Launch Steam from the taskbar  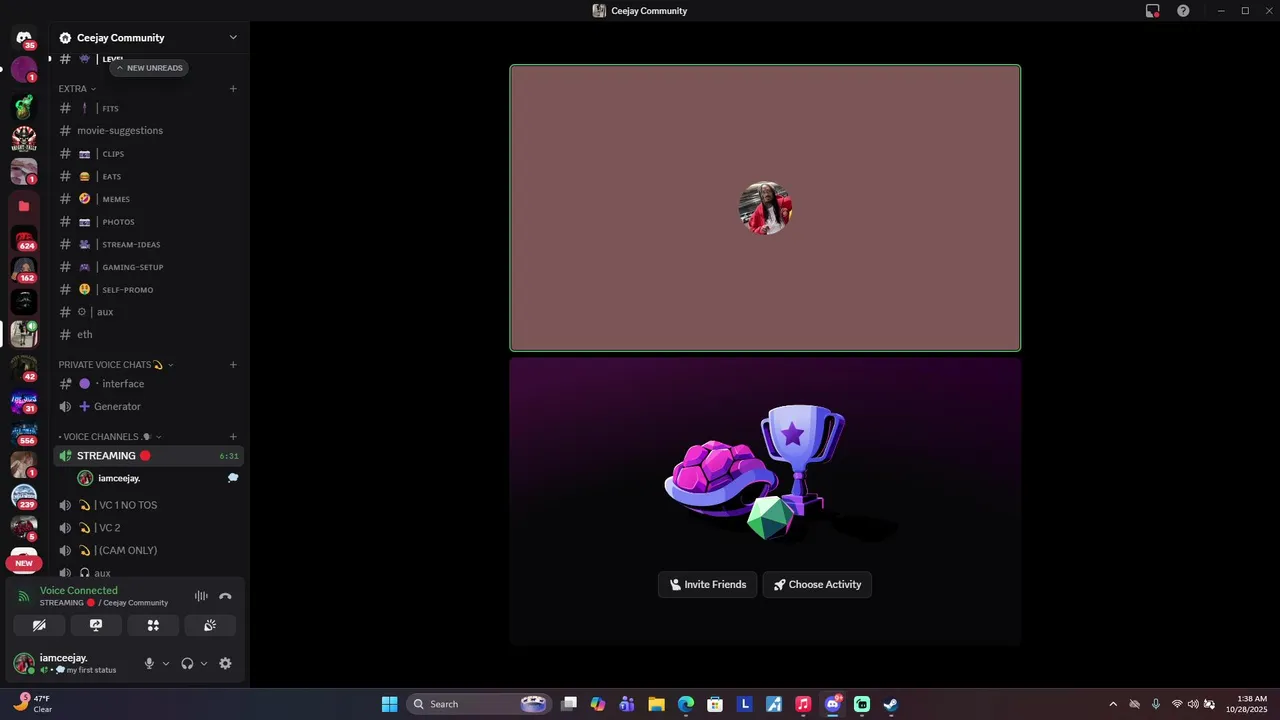891,704
